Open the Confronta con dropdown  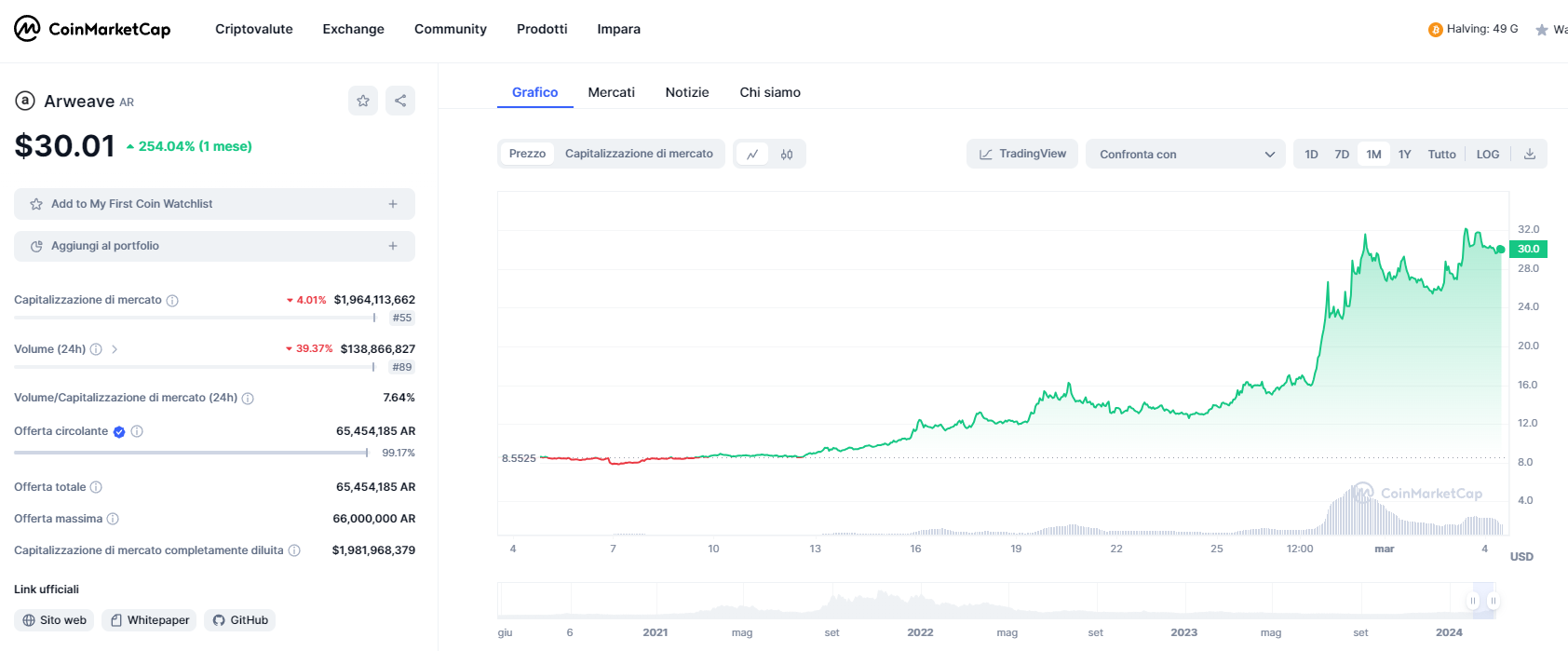(1184, 155)
